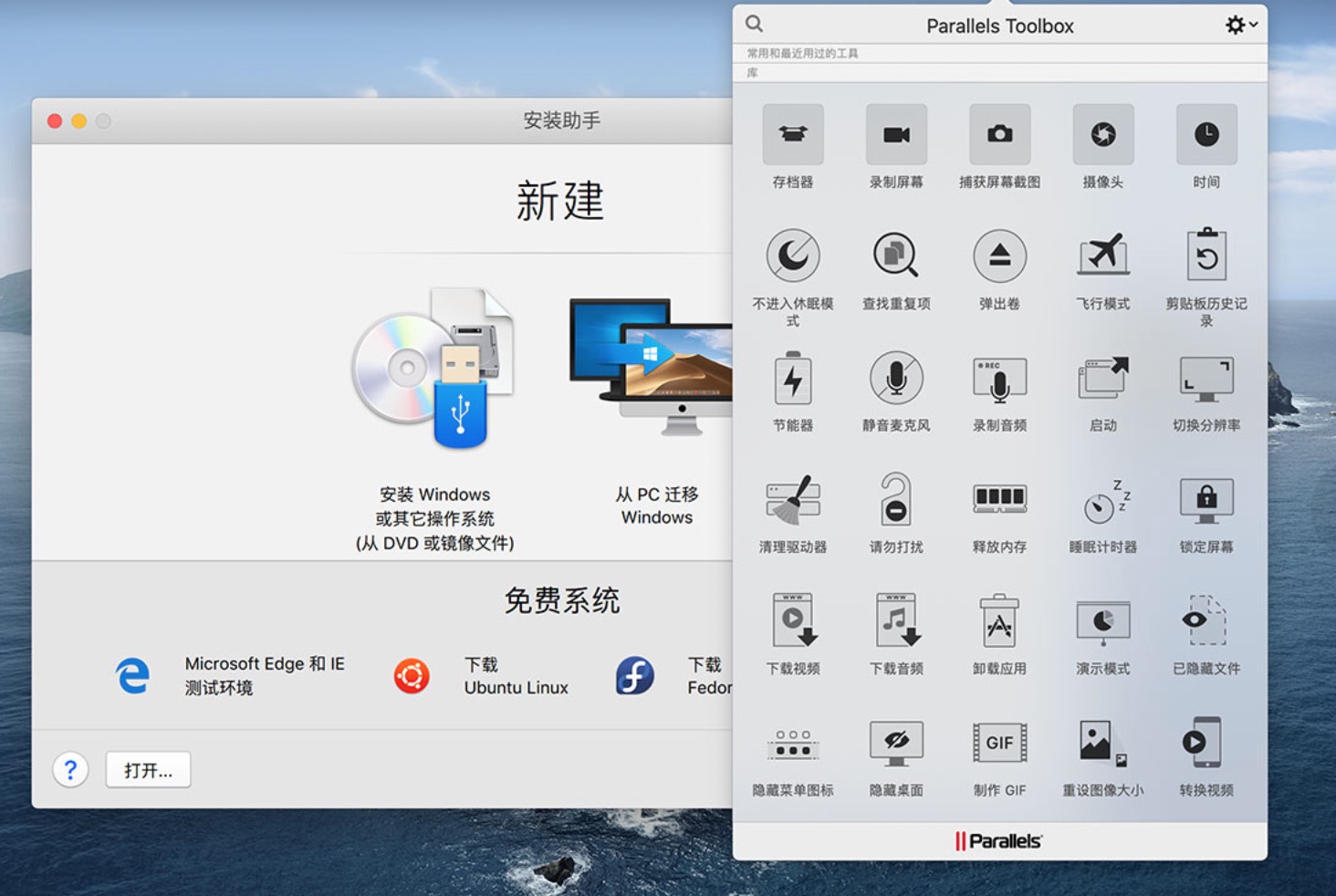
Task: Open the 制作 GIF maker tool
Action: point(999,743)
